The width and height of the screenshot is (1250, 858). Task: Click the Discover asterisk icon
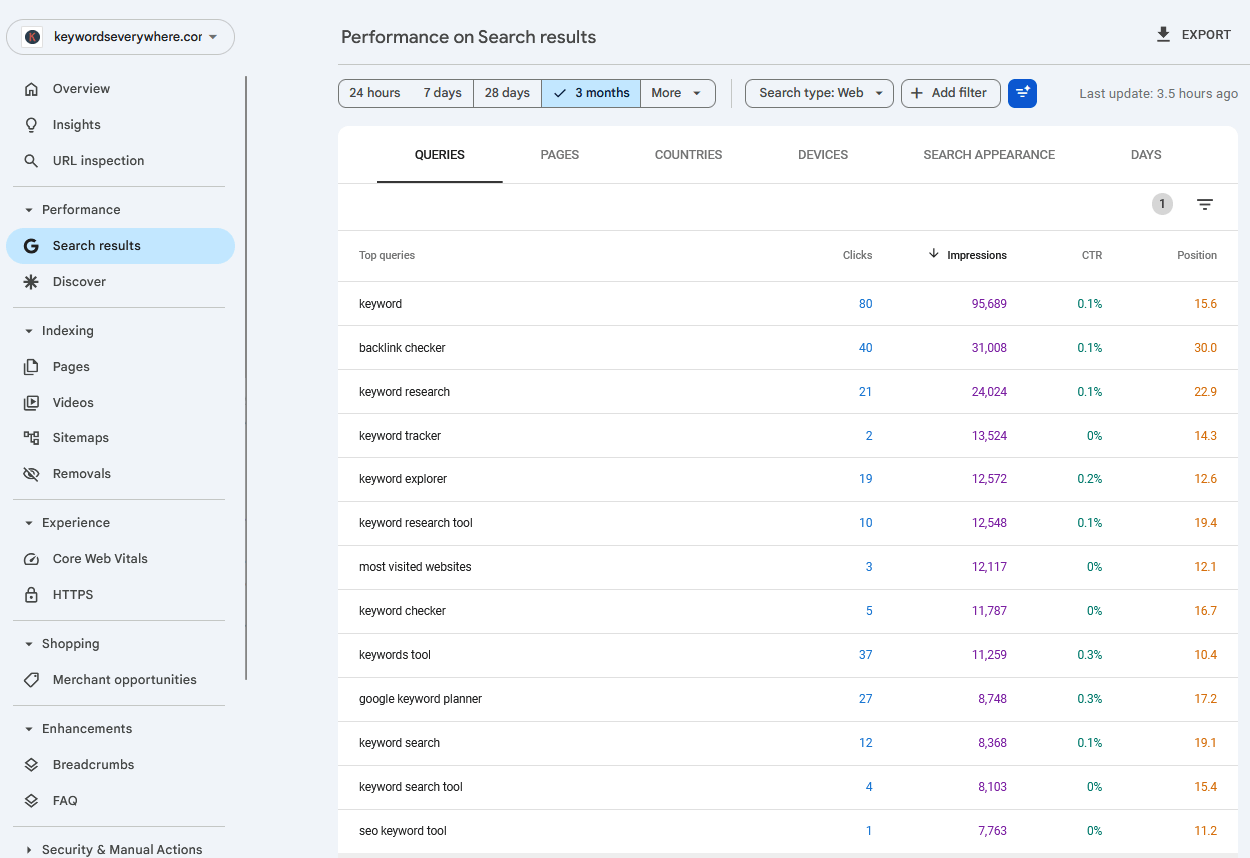pyautogui.click(x=31, y=282)
